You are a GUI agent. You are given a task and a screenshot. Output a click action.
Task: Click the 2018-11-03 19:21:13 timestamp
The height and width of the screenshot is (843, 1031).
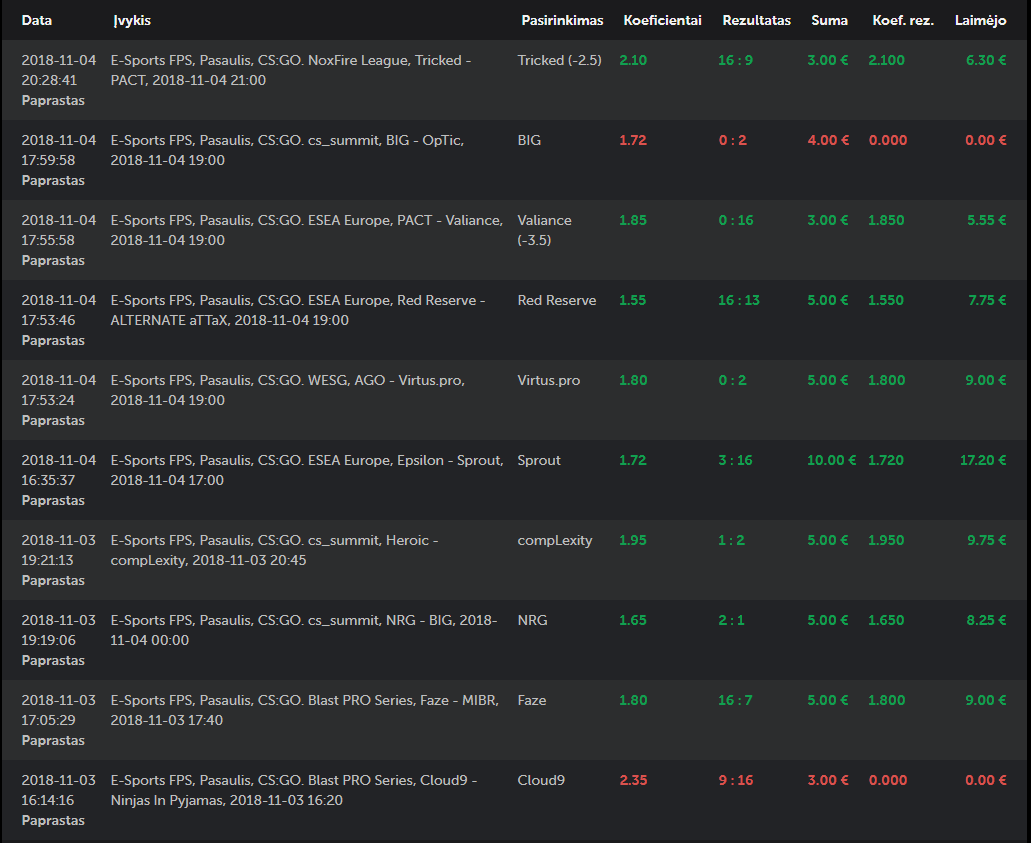pyautogui.click(x=59, y=550)
